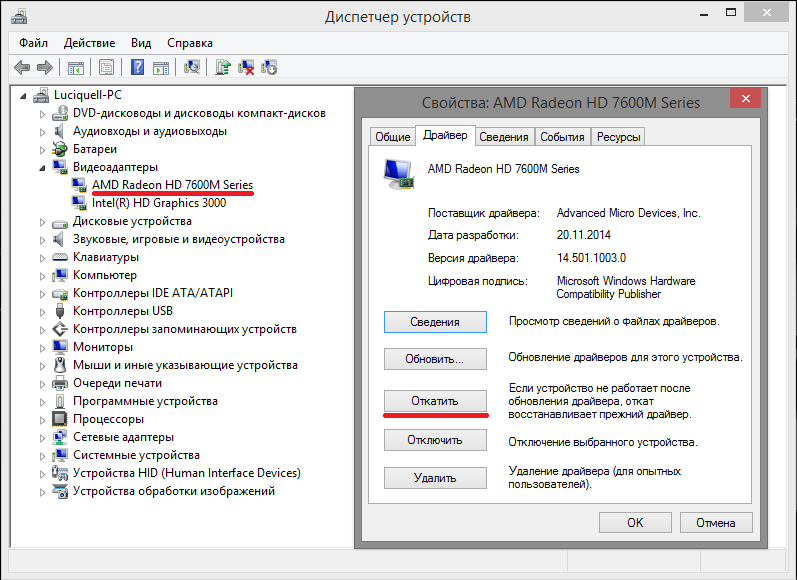The image size is (797, 580).
Task: Click the Откатить rollback button
Action: 435,401
